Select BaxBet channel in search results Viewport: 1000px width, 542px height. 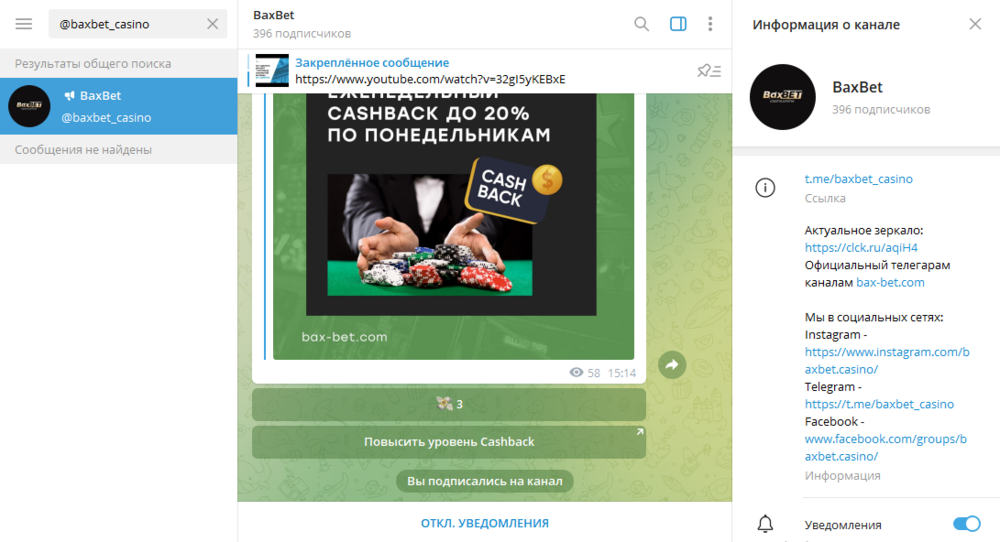[119, 106]
